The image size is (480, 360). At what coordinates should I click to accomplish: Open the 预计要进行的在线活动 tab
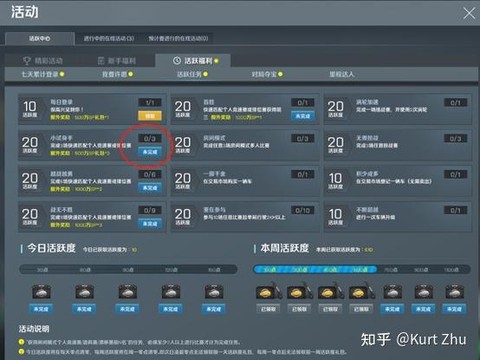coord(178,39)
